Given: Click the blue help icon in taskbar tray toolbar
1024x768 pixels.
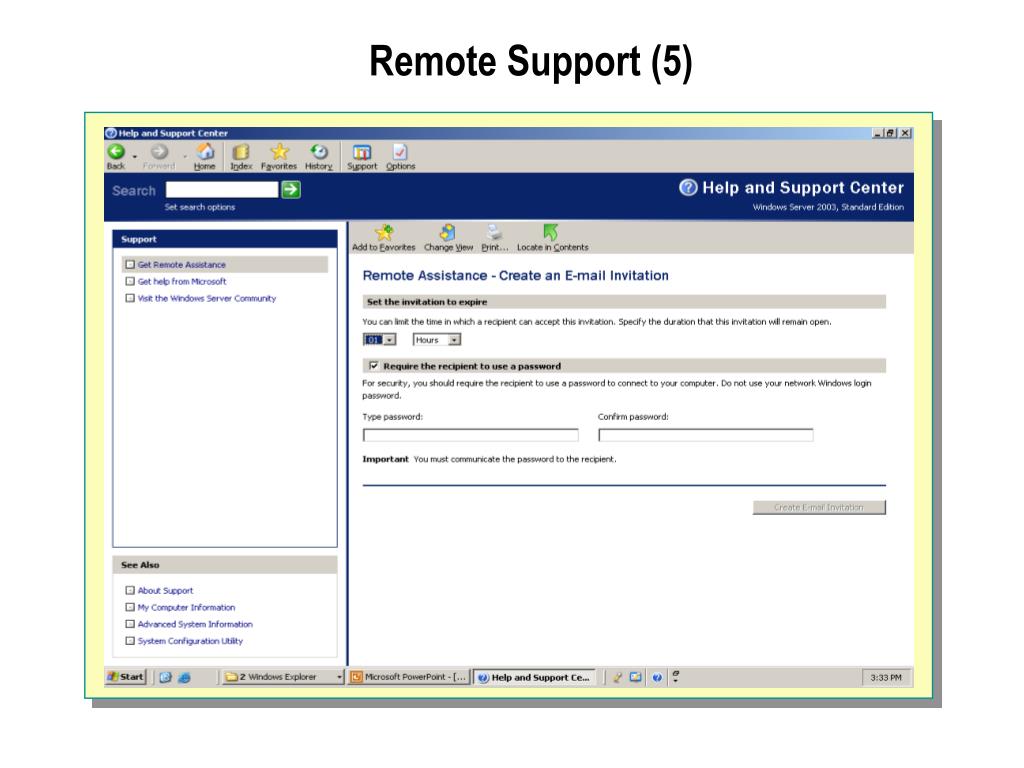Looking at the screenshot, I should (x=657, y=677).
